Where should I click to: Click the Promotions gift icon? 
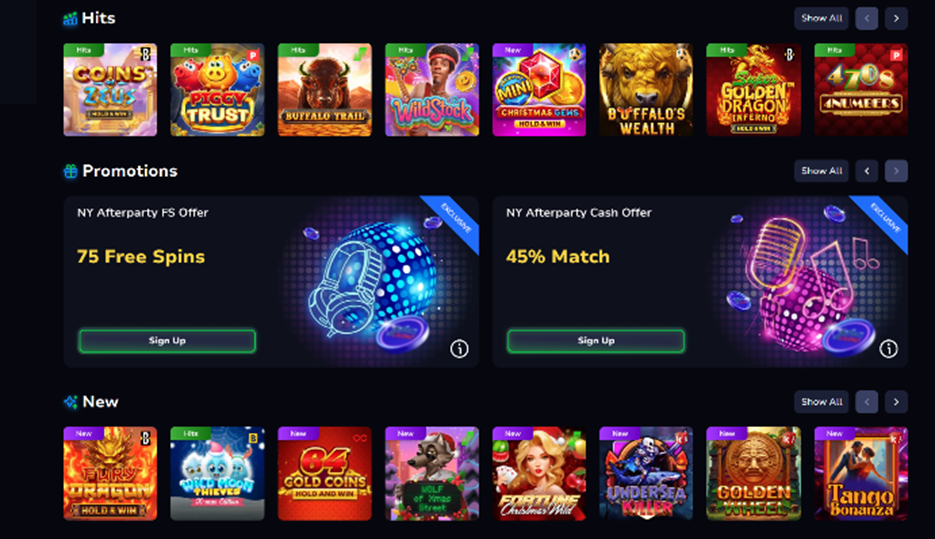pos(70,171)
